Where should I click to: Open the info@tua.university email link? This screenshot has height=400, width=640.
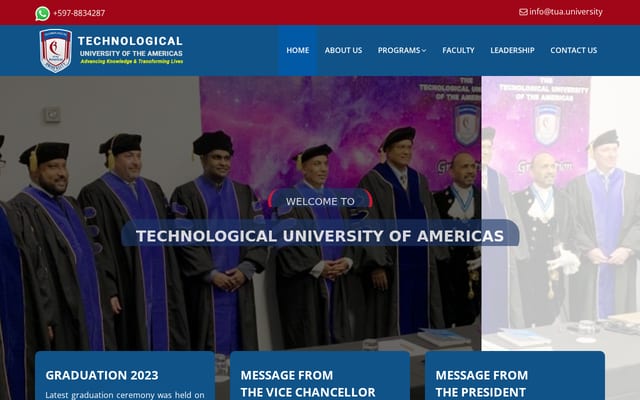click(566, 12)
